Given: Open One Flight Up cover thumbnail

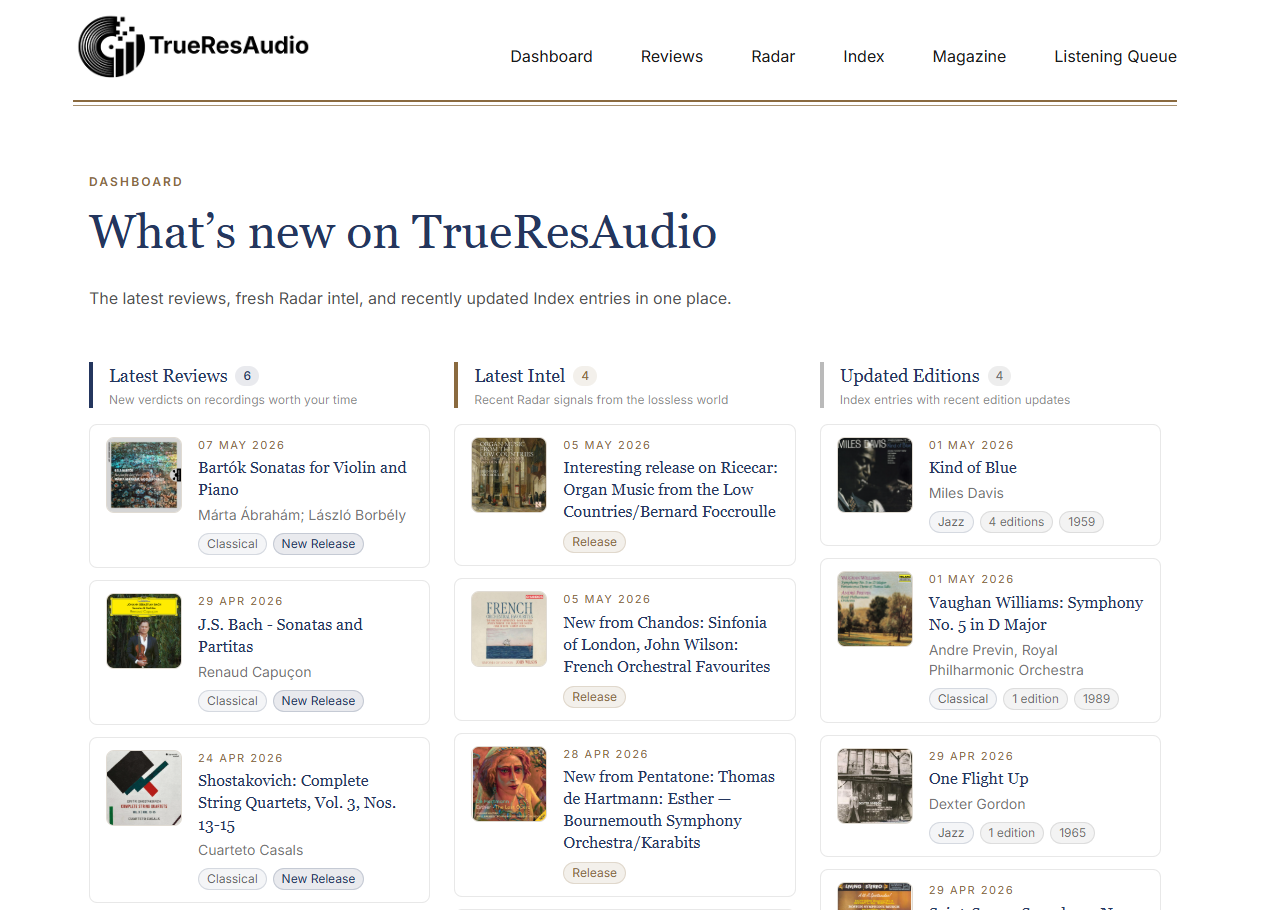Looking at the screenshot, I should pyautogui.click(x=875, y=786).
